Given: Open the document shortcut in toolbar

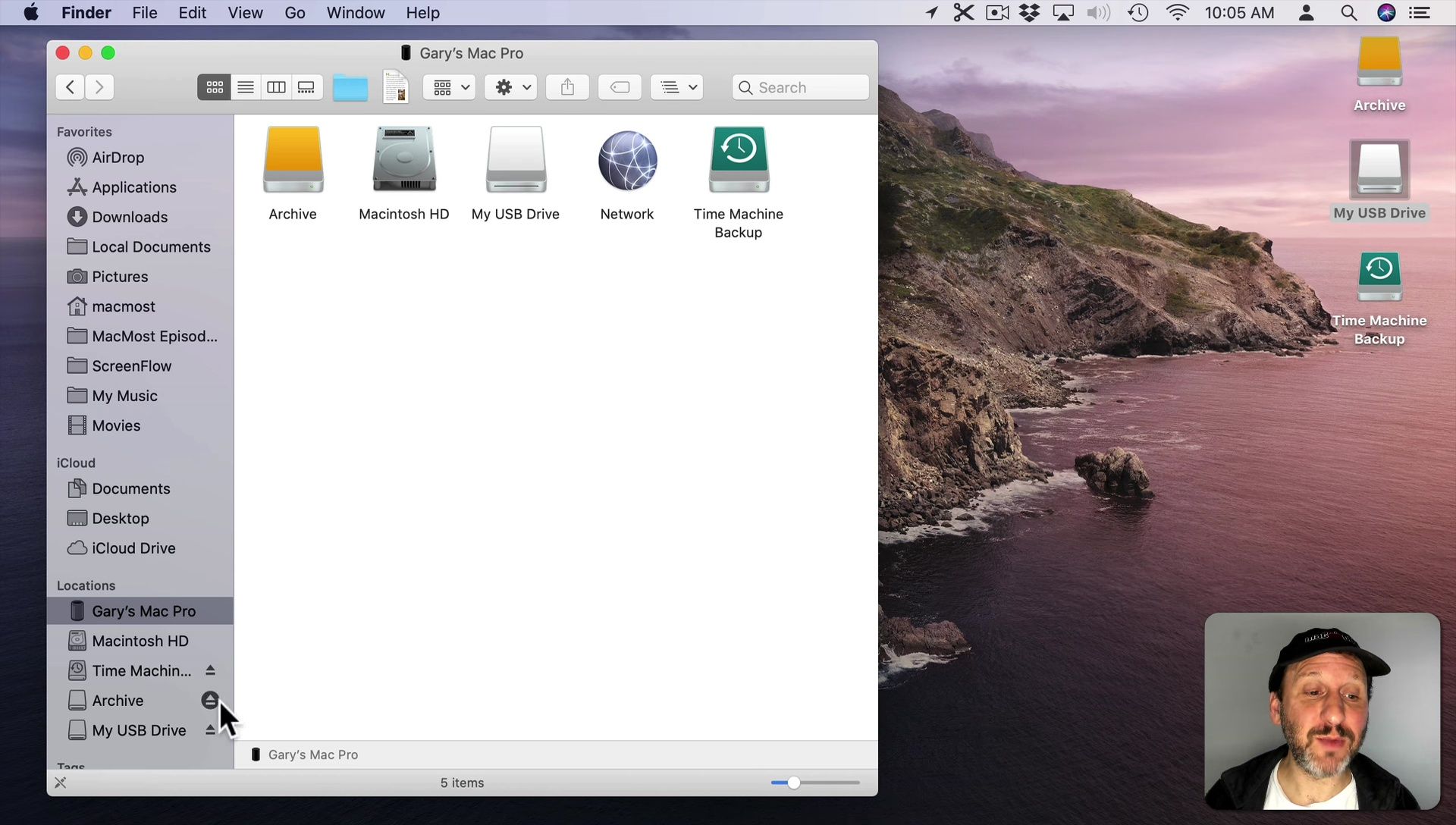Looking at the screenshot, I should tap(396, 86).
